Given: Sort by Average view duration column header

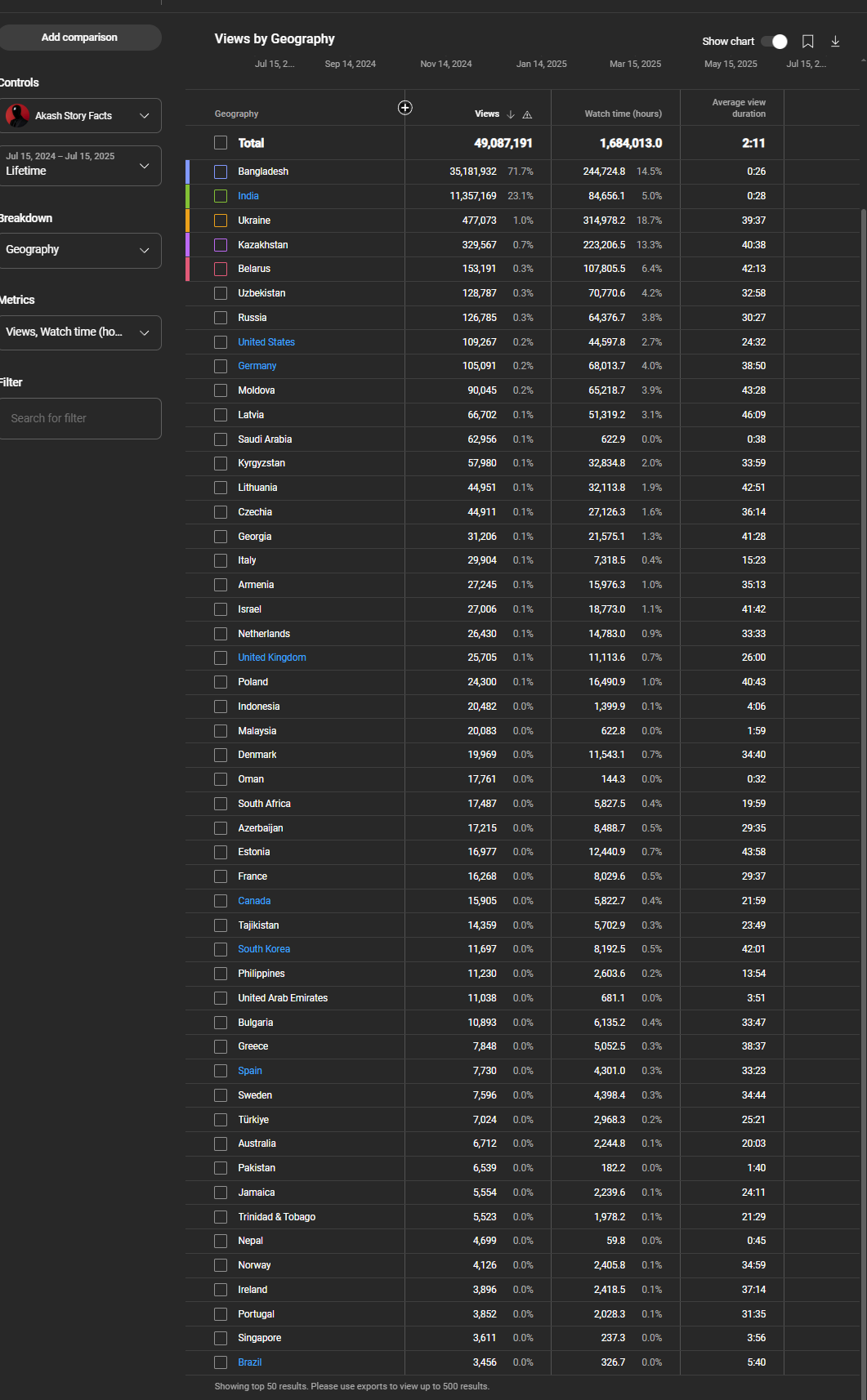Looking at the screenshot, I should [739, 108].
